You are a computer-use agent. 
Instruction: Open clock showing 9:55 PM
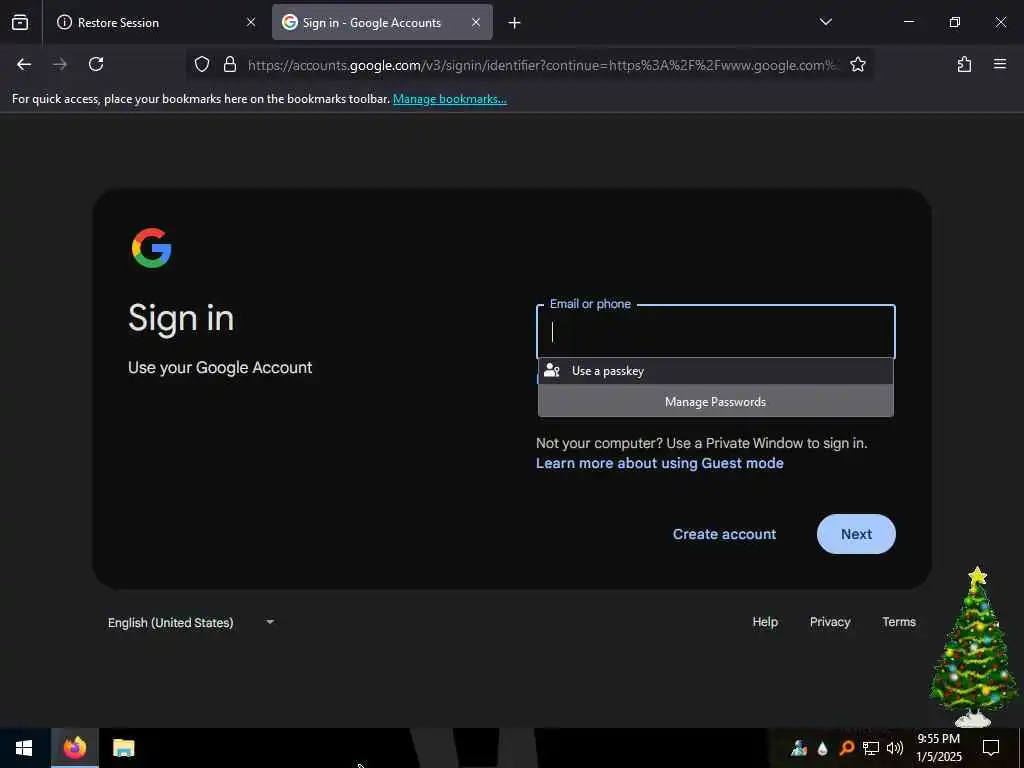[x=939, y=748]
